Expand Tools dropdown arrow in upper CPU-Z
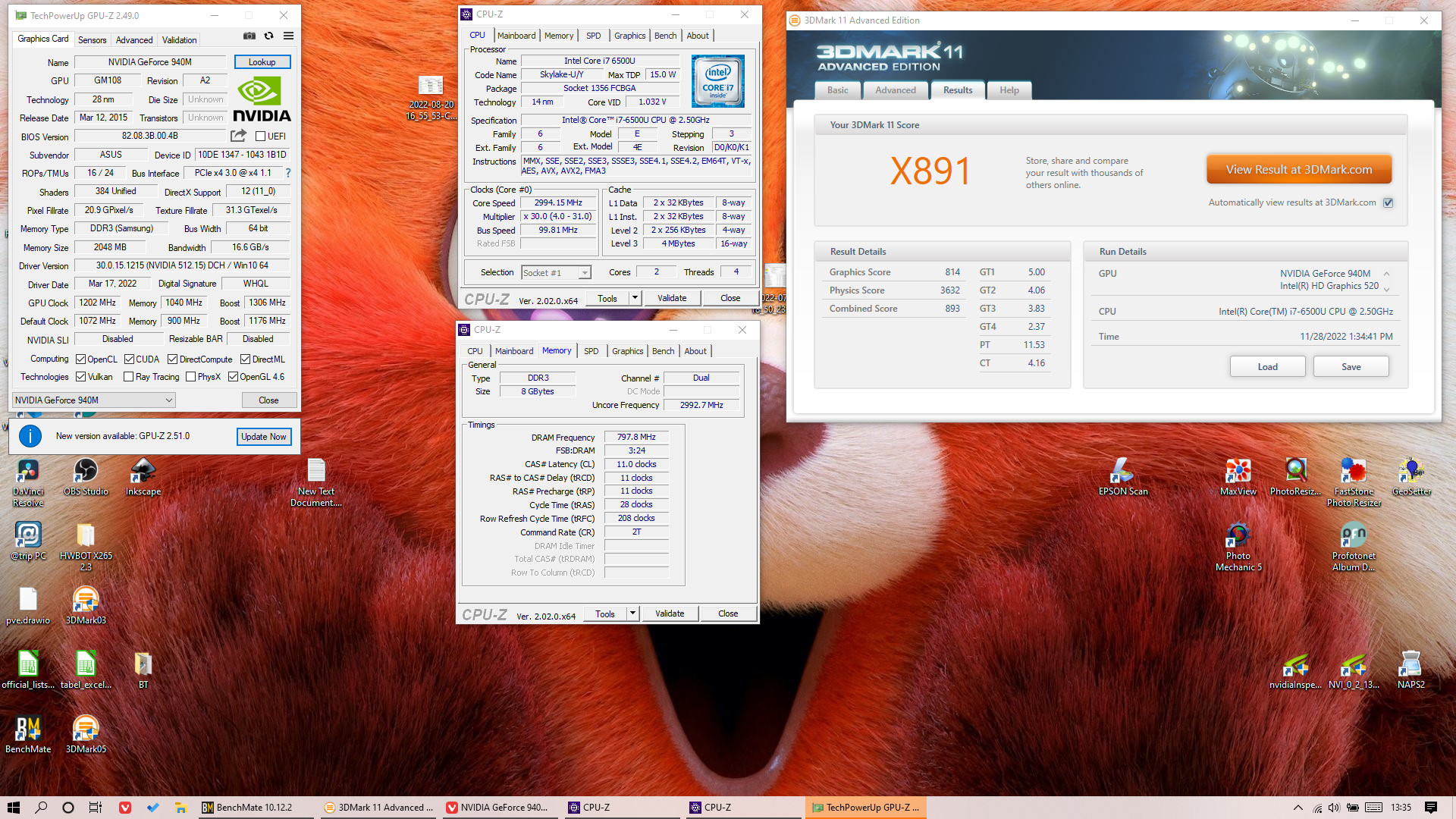This screenshot has height=819, width=1456. point(635,298)
